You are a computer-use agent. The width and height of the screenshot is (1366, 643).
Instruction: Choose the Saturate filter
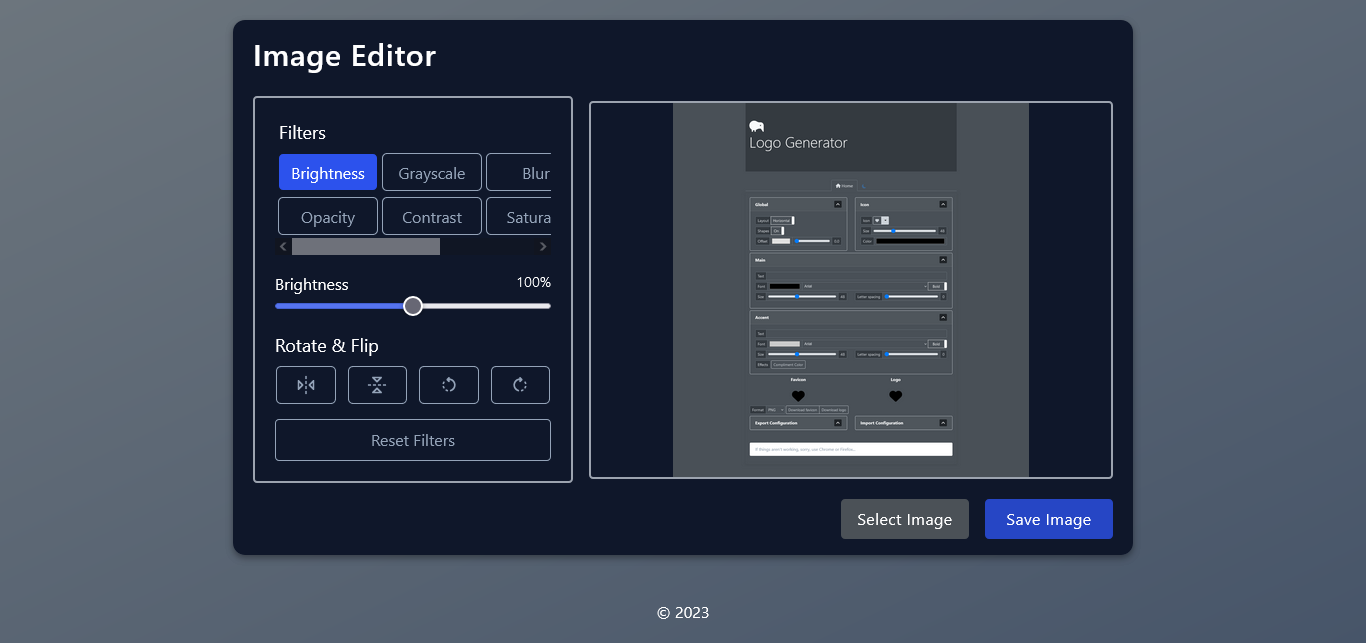[x=528, y=216]
